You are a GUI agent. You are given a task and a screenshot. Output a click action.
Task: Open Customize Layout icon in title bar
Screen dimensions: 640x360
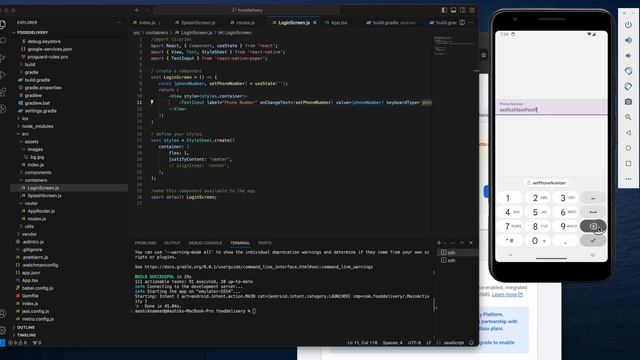[x=472, y=10]
